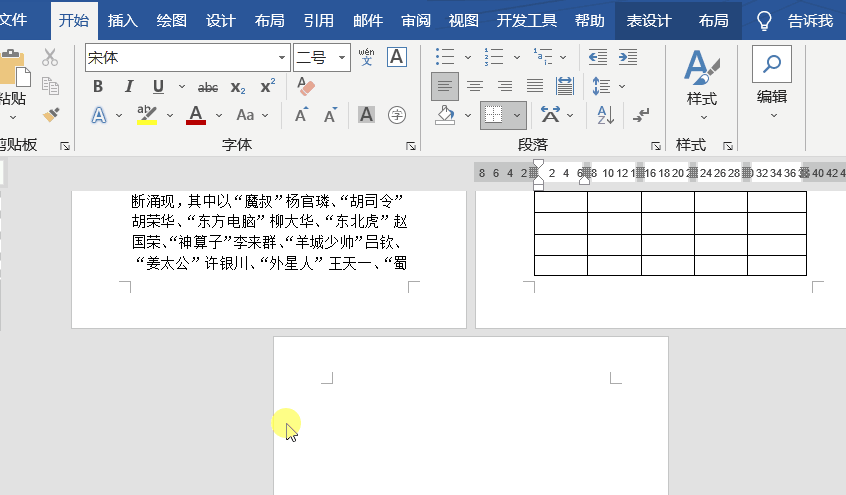Screen dimensions: 846x495
Task: Open the font size dropdown 二号
Action: click(x=342, y=57)
